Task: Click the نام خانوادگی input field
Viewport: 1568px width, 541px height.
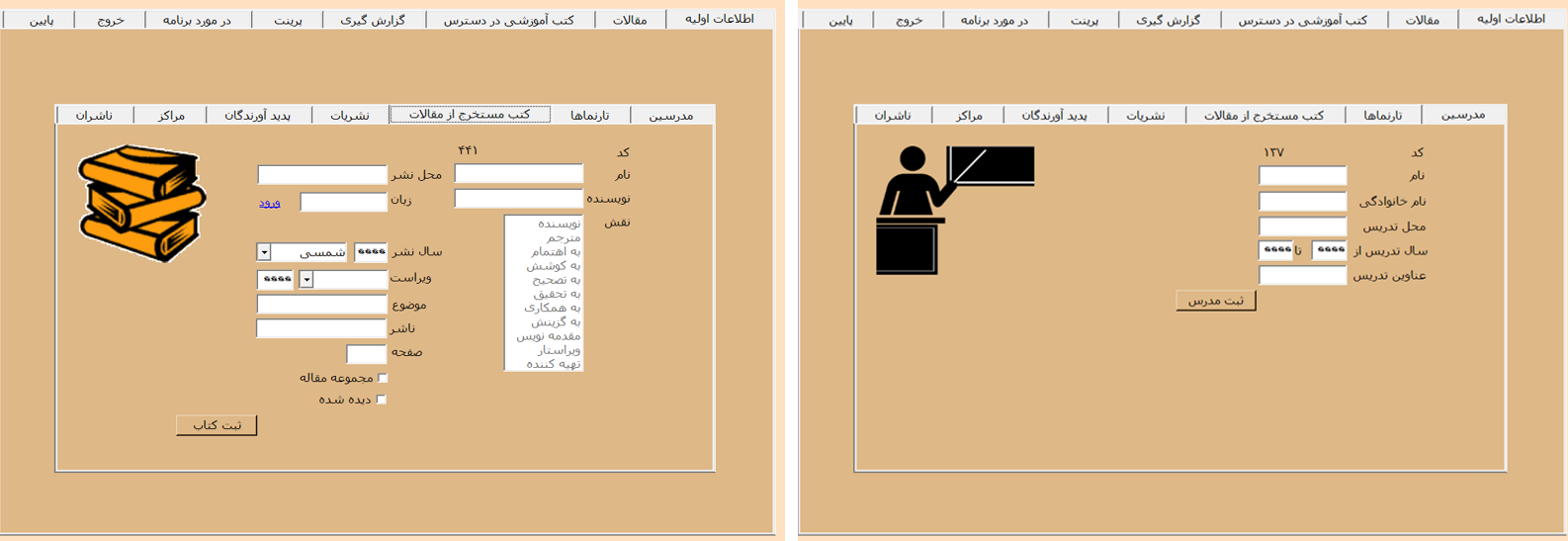Action: 1302,202
